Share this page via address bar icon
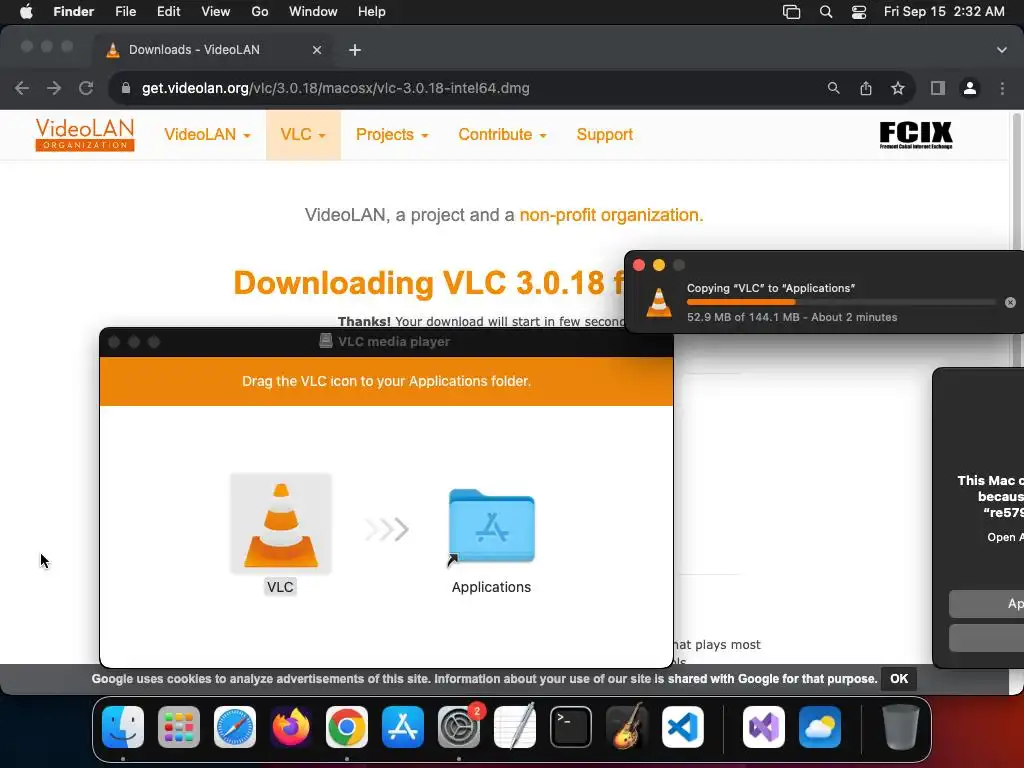This screenshot has width=1024, height=768. (866, 88)
